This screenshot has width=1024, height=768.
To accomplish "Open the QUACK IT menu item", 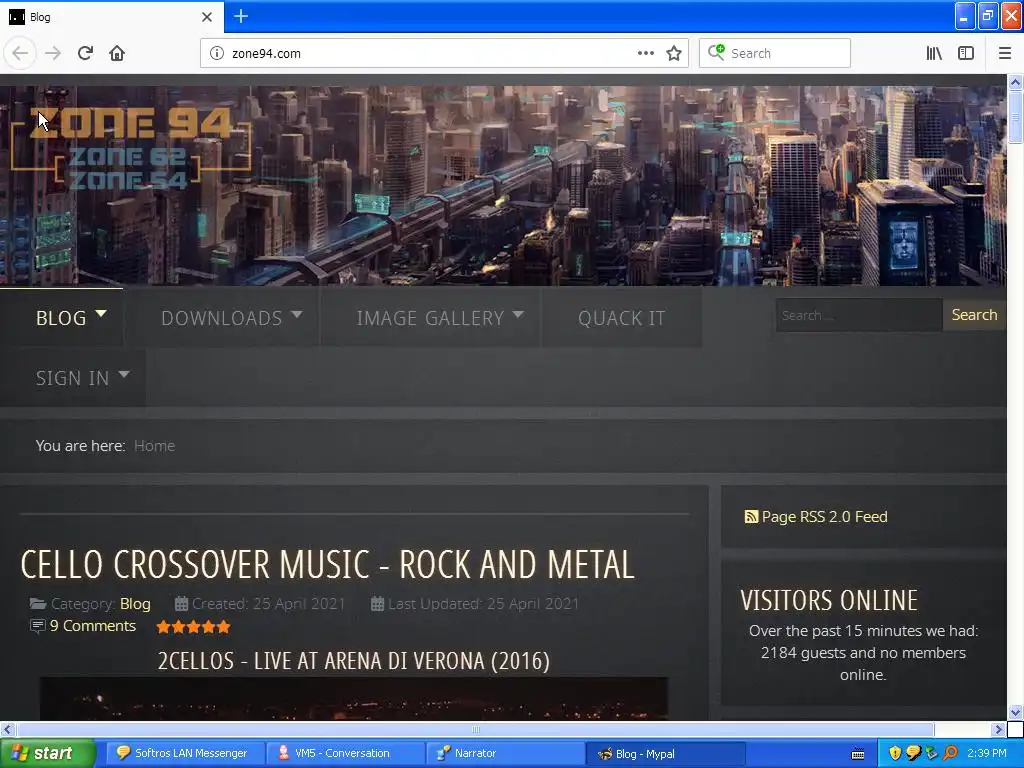I will tap(621, 318).
